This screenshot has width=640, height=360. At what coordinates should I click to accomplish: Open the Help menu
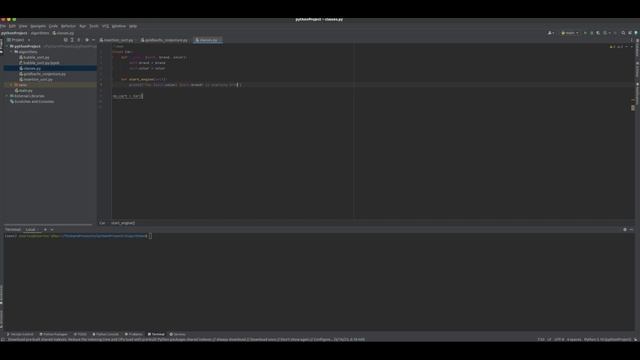click(133, 26)
